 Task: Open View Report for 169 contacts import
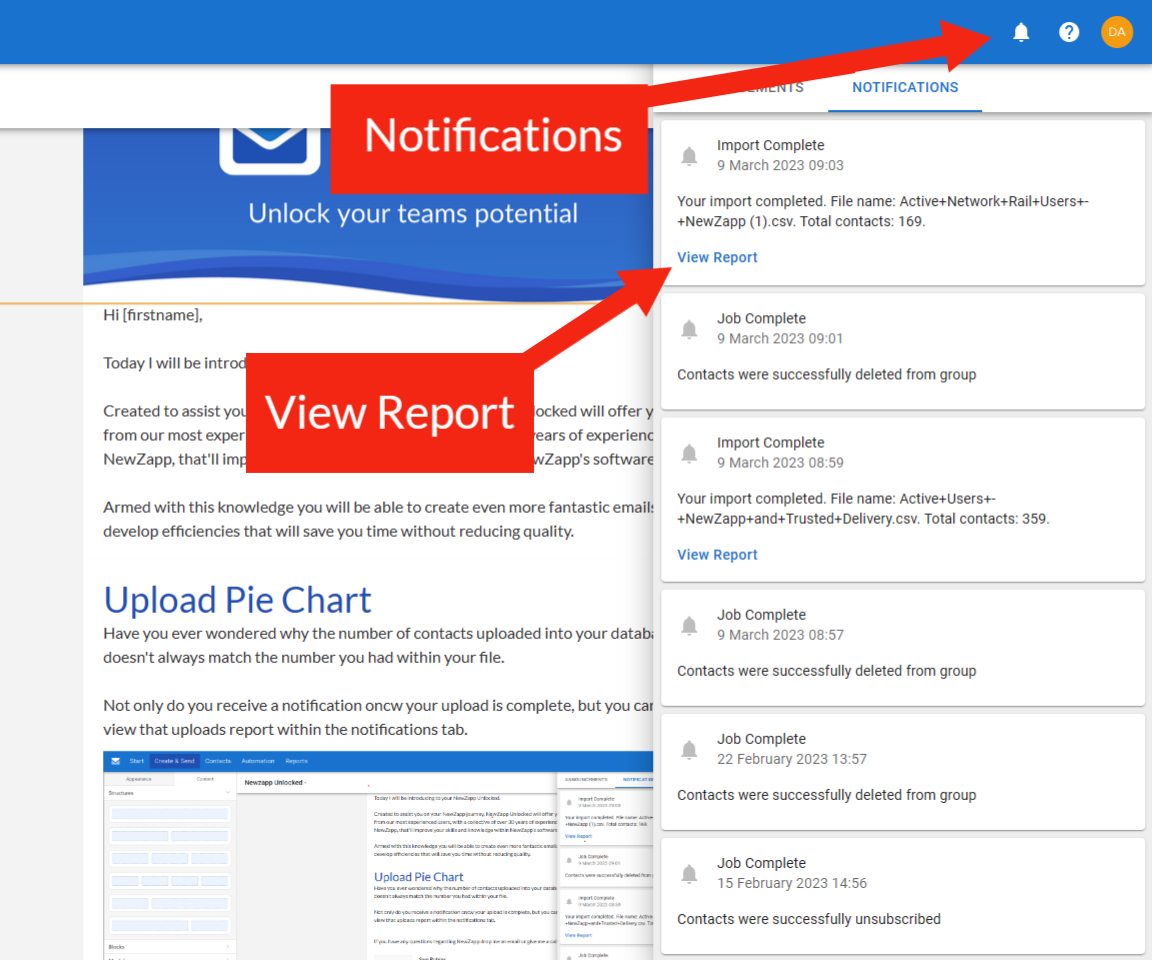coord(717,257)
